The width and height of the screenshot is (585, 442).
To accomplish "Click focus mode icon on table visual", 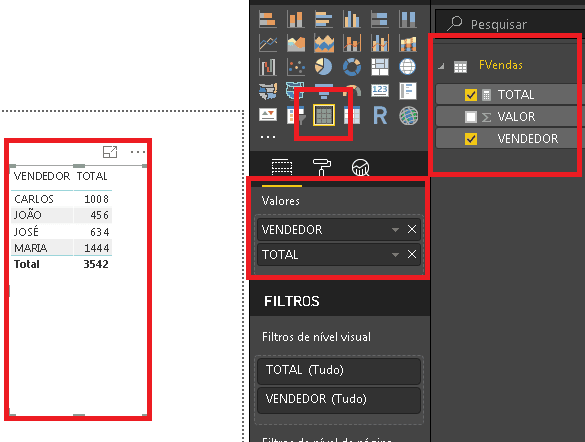I will pos(110,152).
